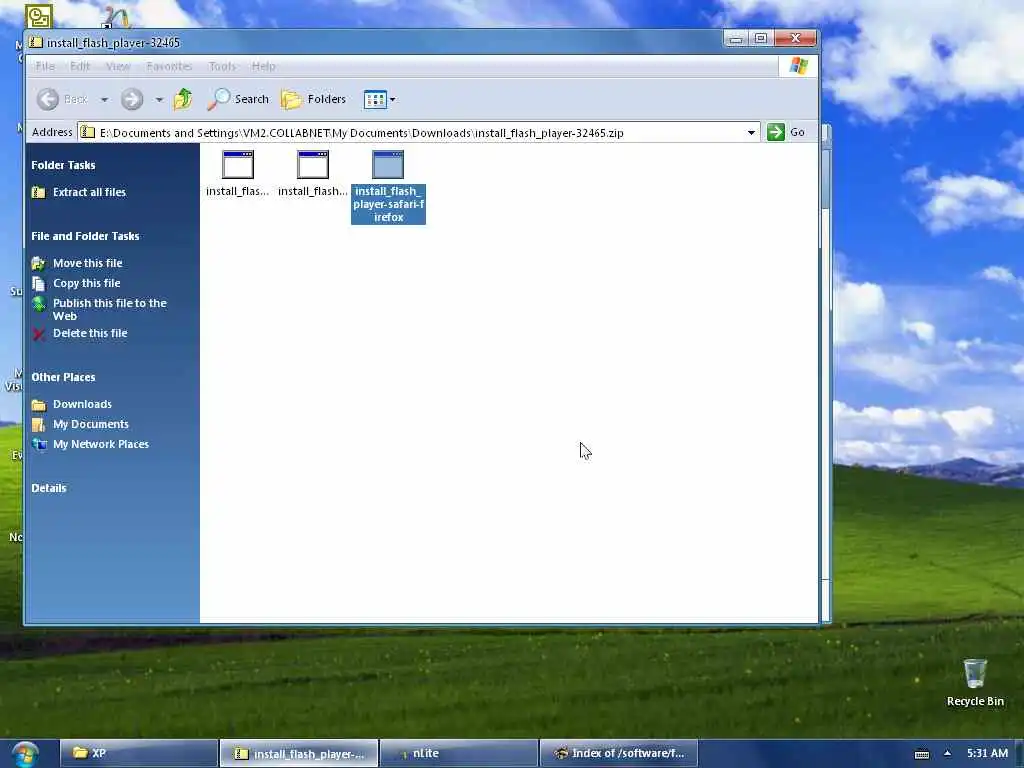Collapse the File and Folder Tasks section
Image resolution: width=1024 pixels, height=768 pixels.
[85, 236]
